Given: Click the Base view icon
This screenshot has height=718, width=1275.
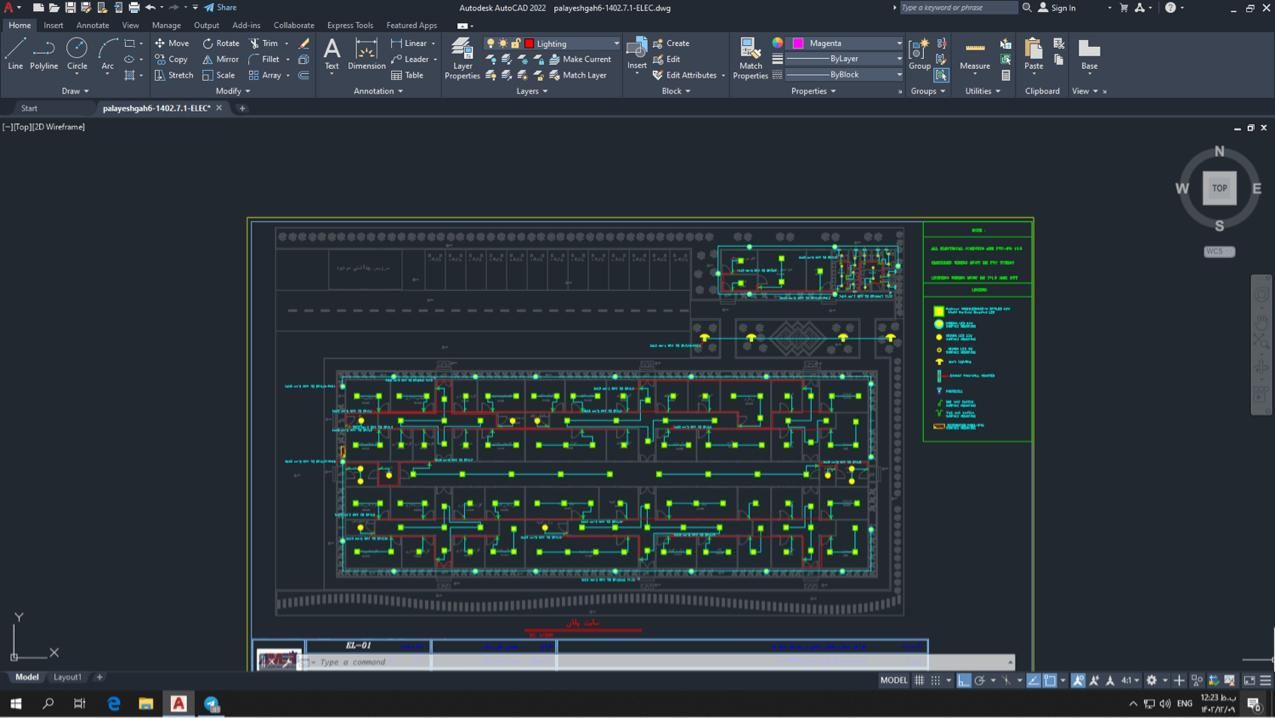Looking at the screenshot, I should click(x=1089, y=54).
